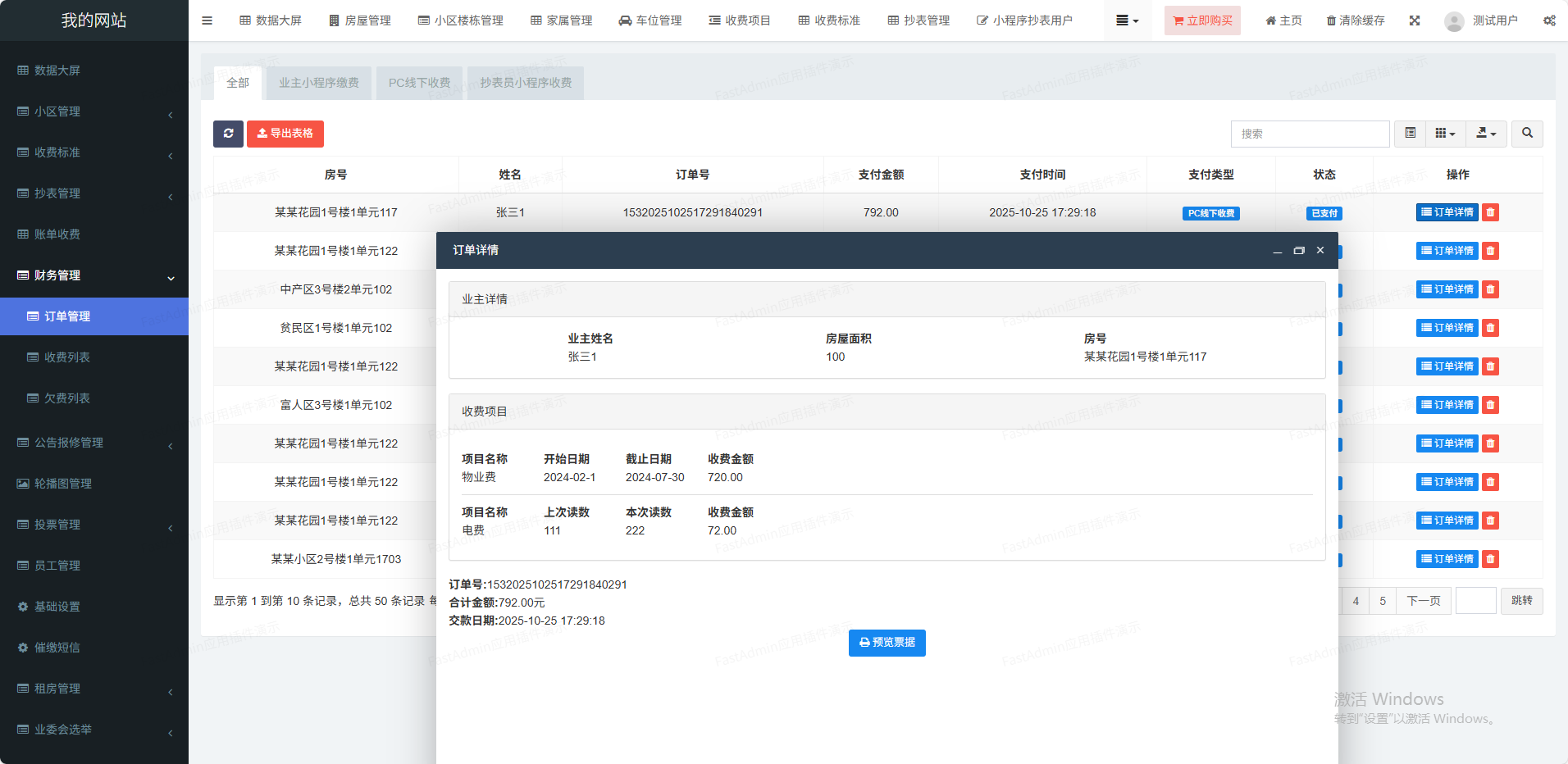Click into the 搜索 input field
This screenshot has height=764, width=1568.
1310,134
